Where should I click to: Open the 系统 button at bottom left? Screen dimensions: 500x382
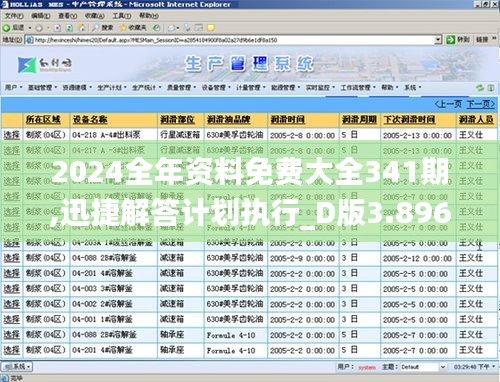point(17,367)
